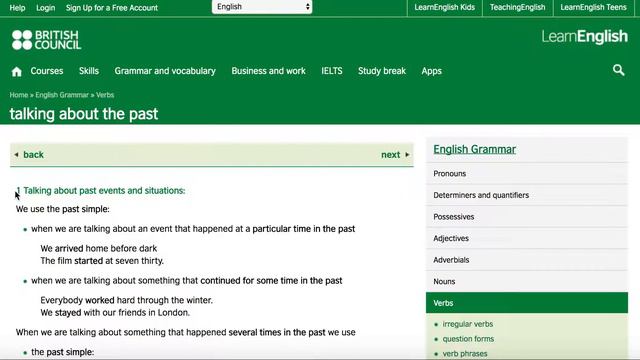Click 'We stayed with our friends in London.'
Viewport: 640px width, 360px height.
point(115,313)
